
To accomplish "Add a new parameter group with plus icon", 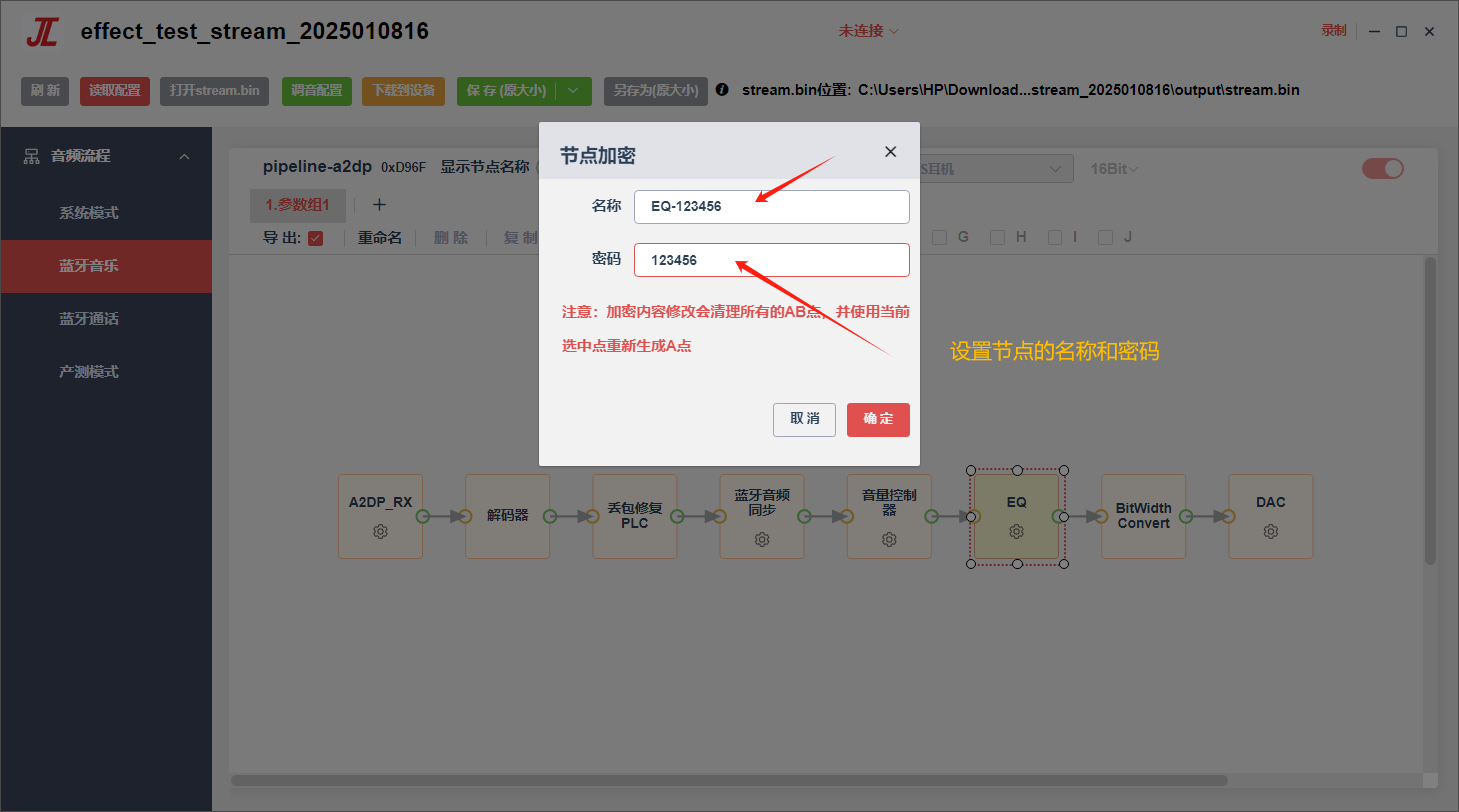I will (379, 205).
